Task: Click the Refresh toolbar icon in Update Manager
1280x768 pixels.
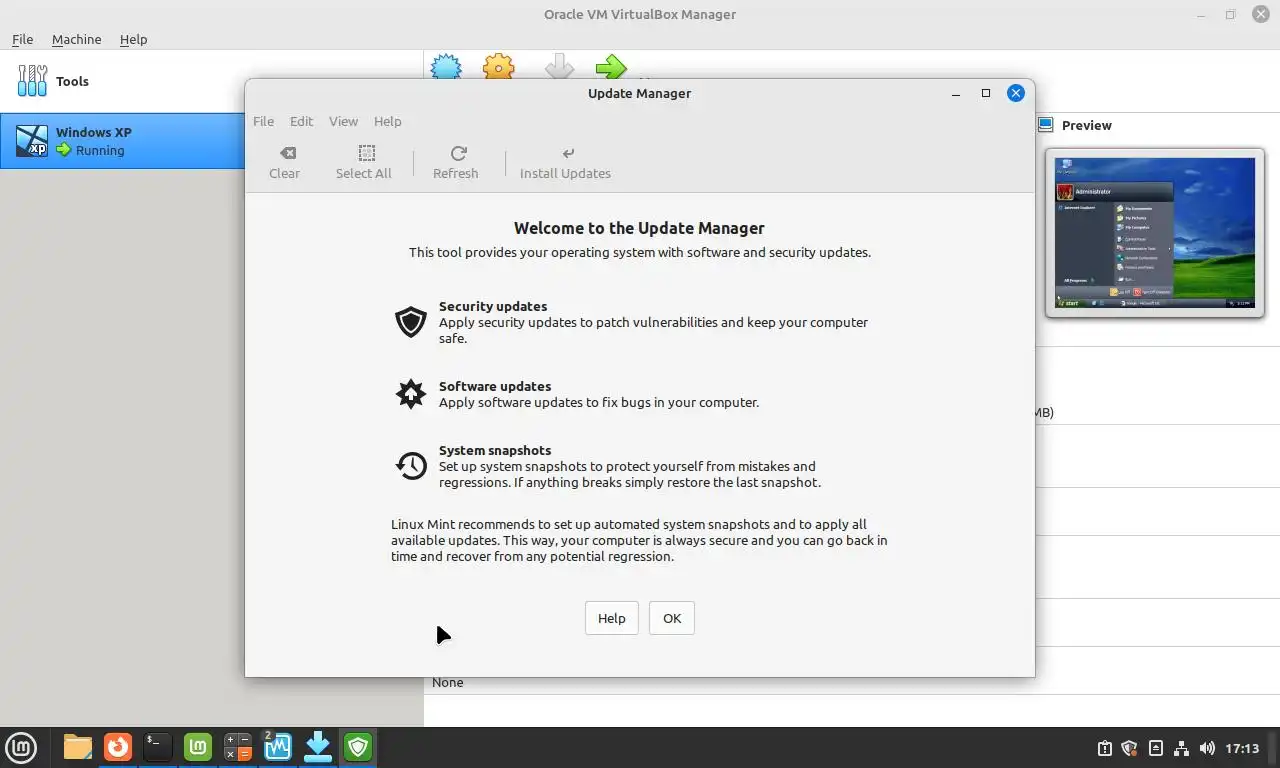Action: [x=458, y=153]
